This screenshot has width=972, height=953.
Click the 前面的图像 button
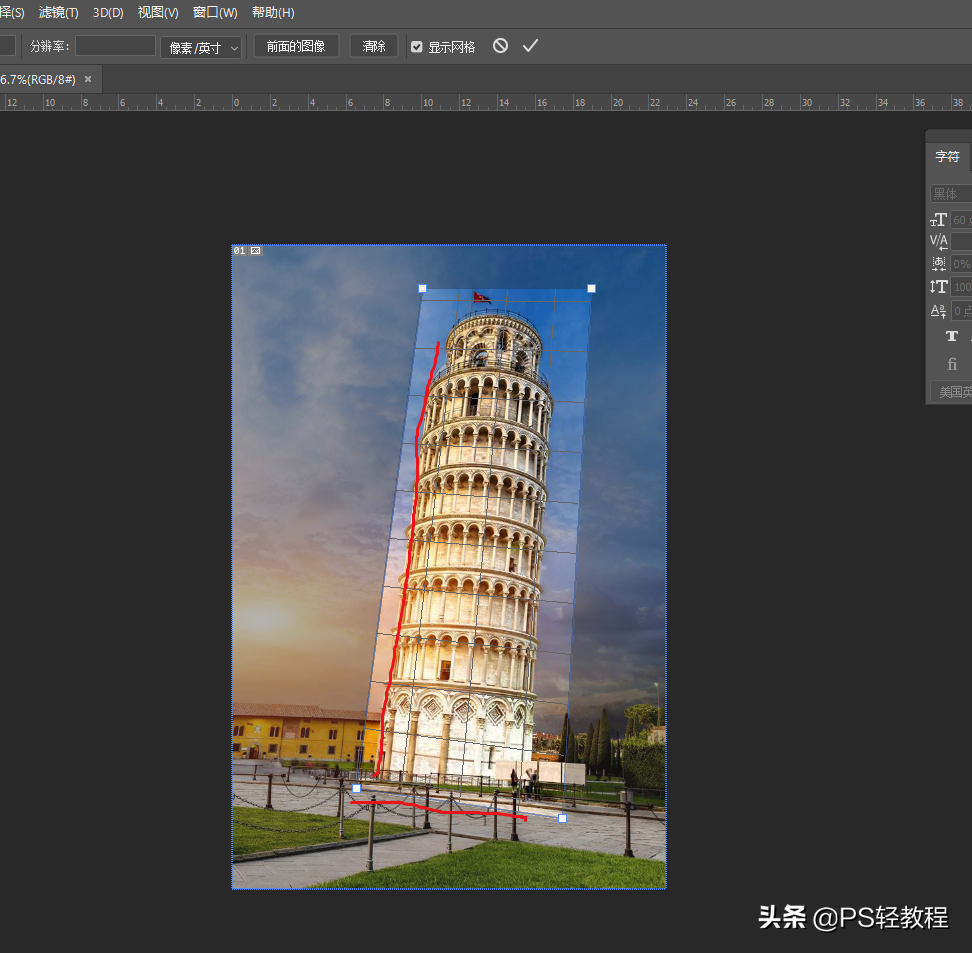296,47
